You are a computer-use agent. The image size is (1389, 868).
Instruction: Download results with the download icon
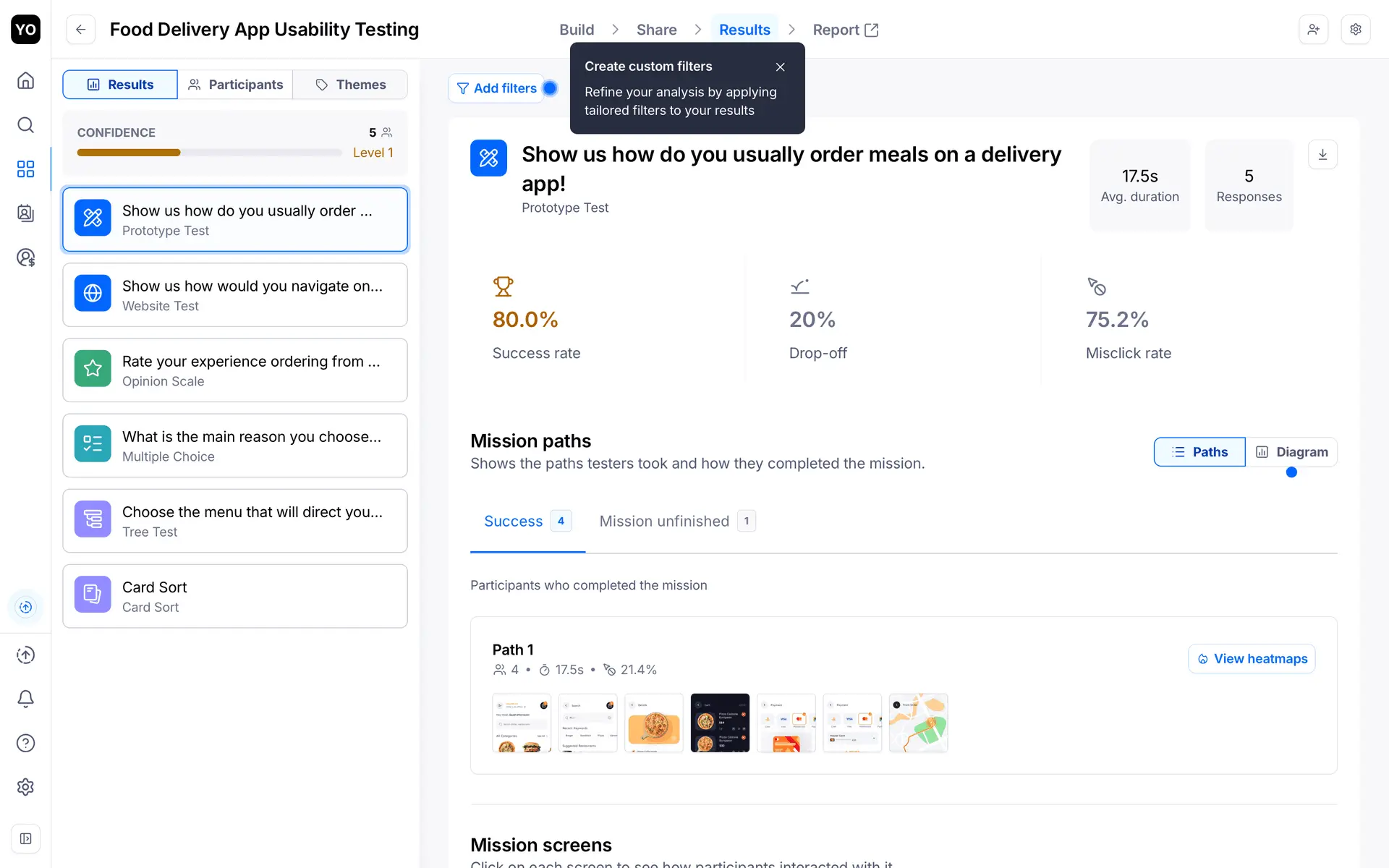coord(1322,155)
